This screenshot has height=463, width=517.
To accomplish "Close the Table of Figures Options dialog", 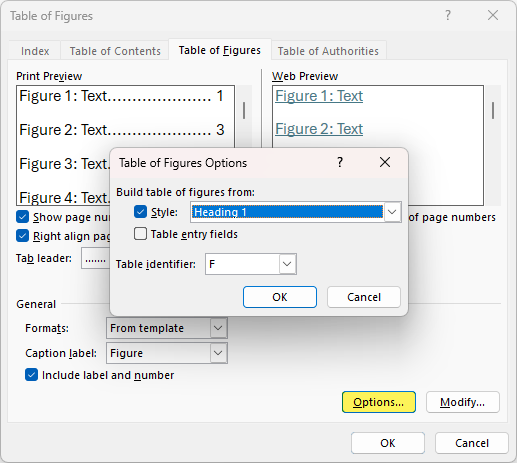I will [385, 163].
